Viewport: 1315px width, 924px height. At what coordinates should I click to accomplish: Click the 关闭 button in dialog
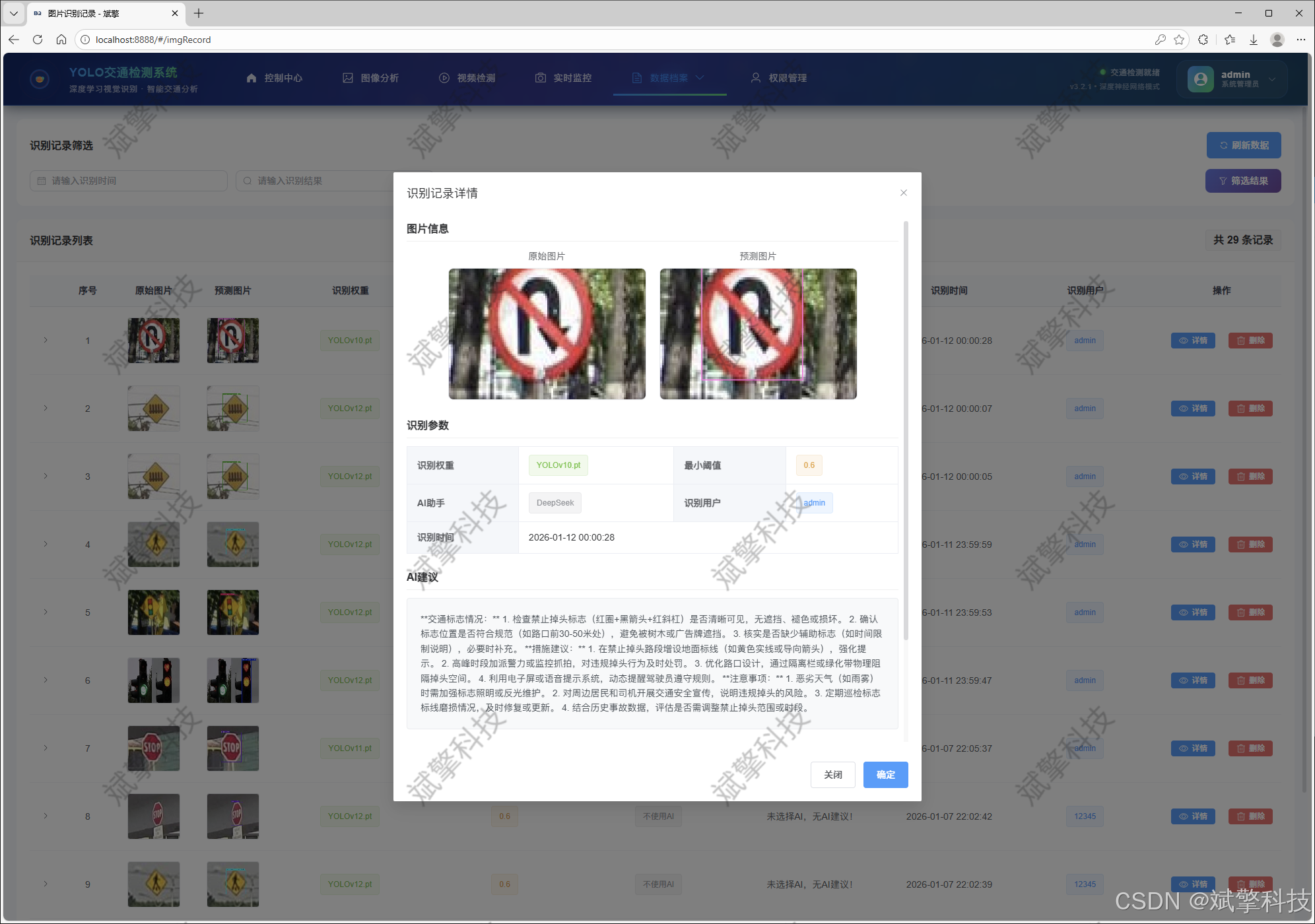(x=832, y=775)
